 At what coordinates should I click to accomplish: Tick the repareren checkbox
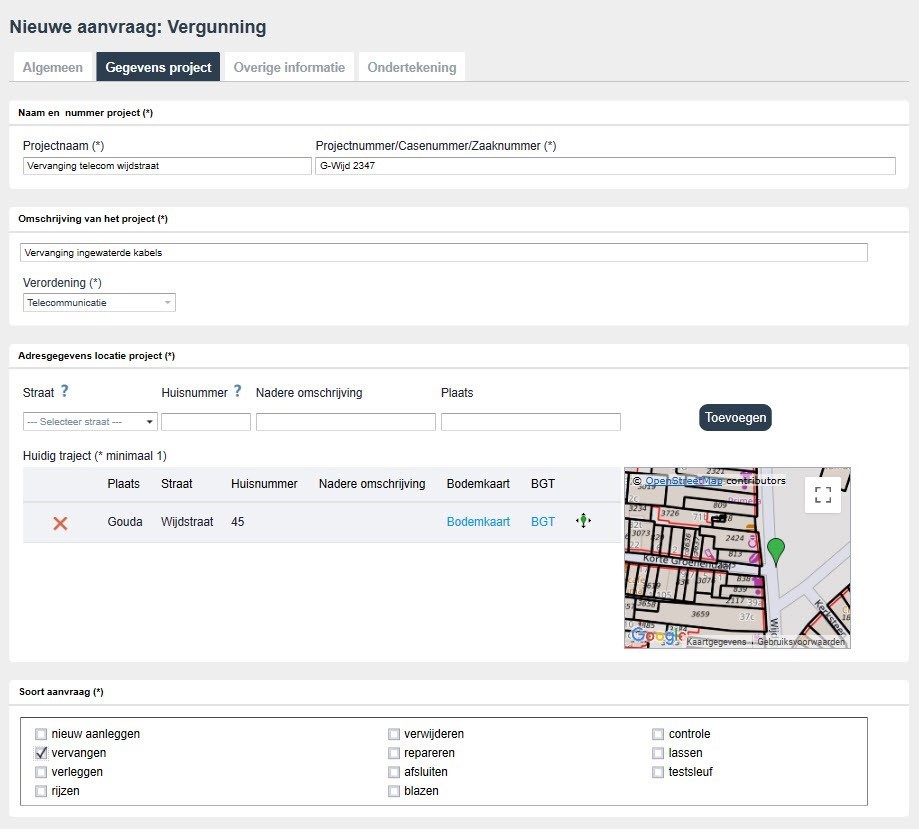click(394, 753)
